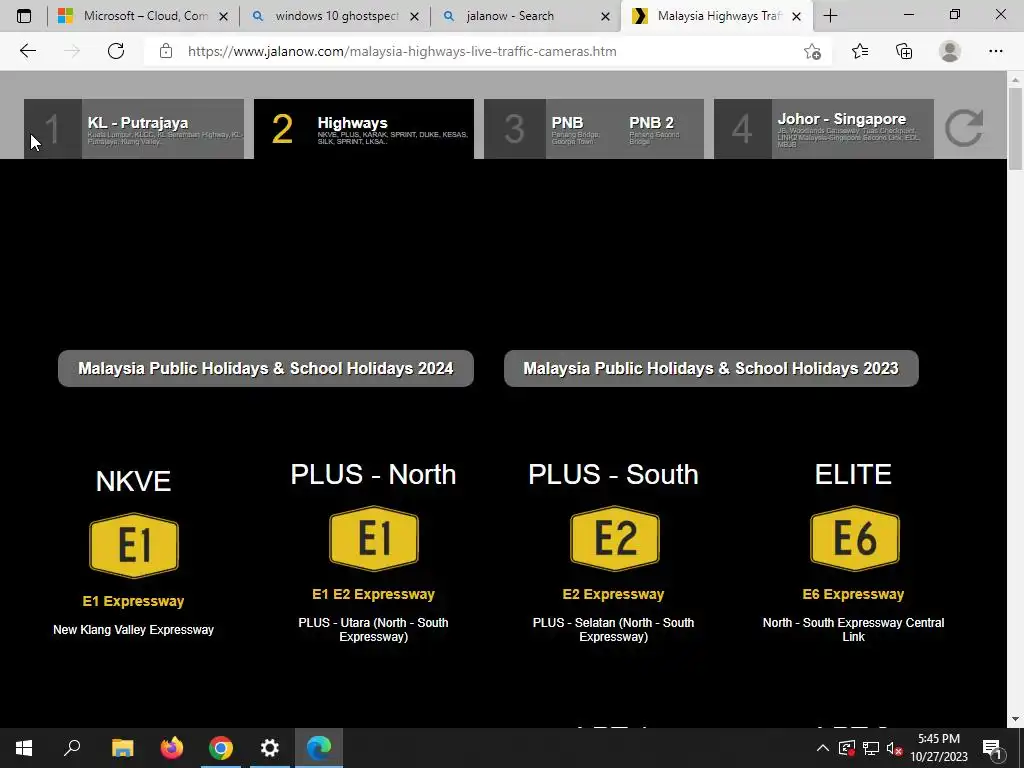The height and width of the screenshot is (768, 1024).
Task: Click the muted volume tray icon
Action: tap(894, 748)
